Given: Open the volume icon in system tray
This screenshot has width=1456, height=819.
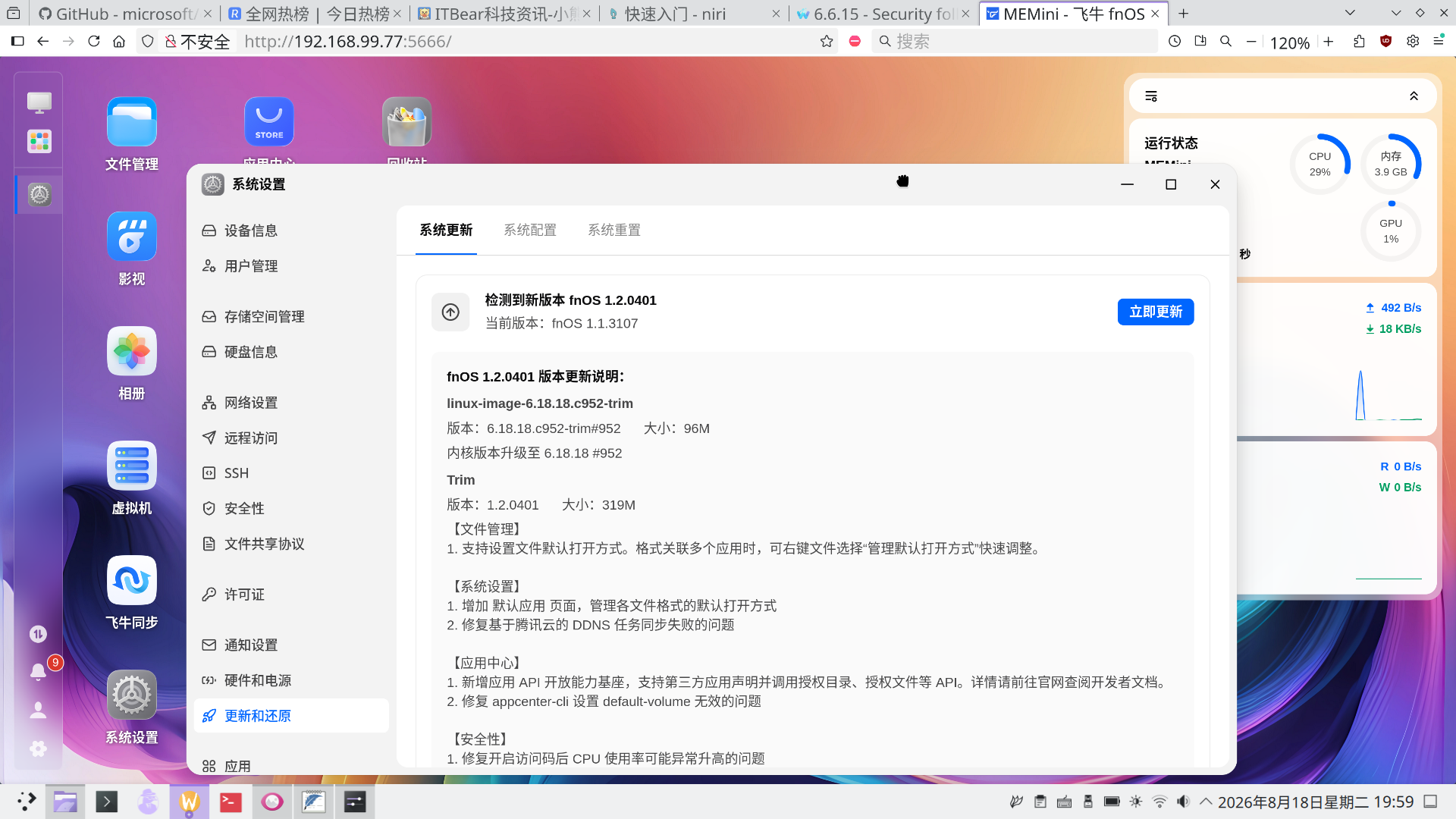Looking at the screenshot, I should (x=1183, y=802).
